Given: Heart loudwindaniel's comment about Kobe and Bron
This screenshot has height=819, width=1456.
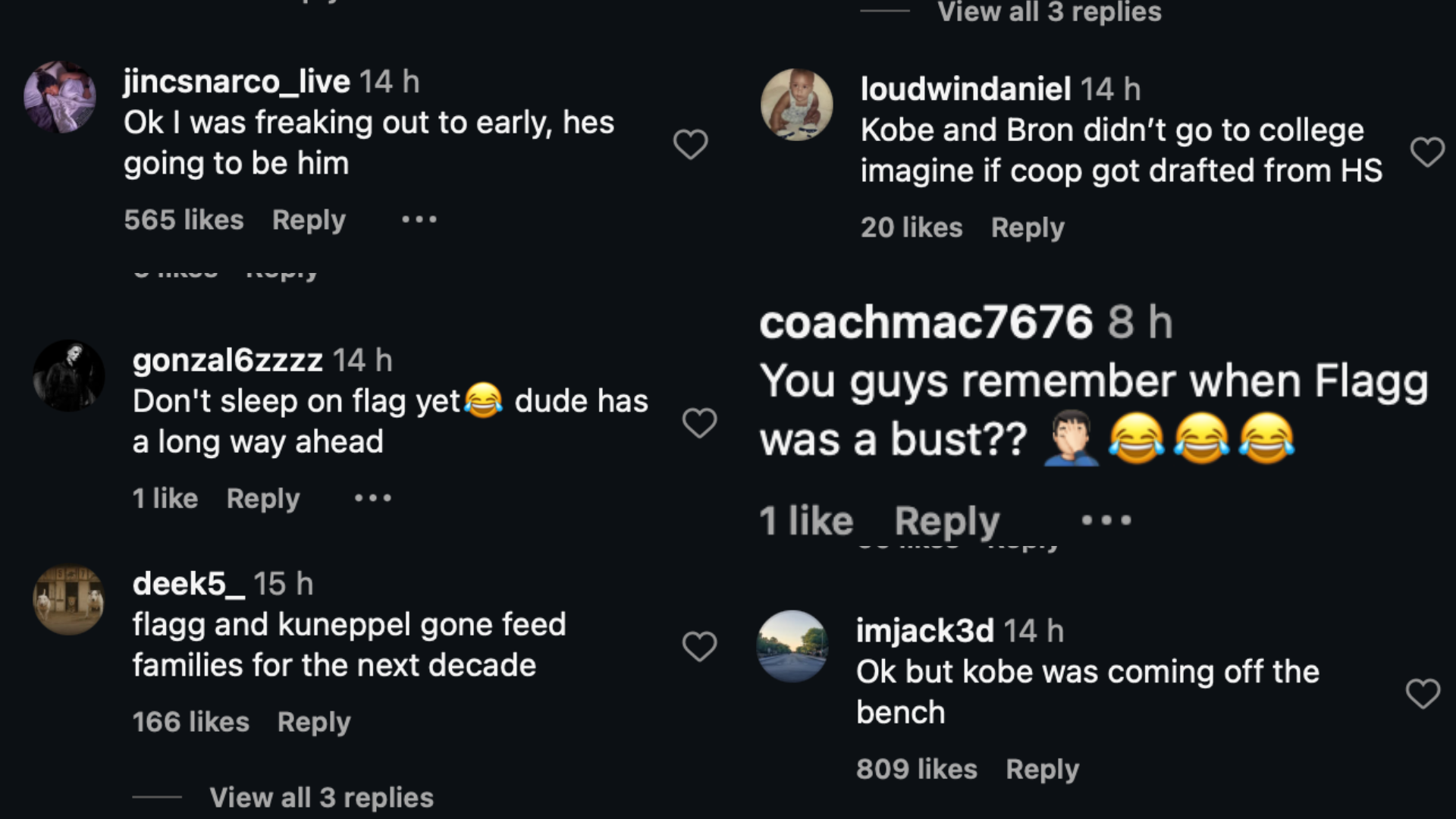Looking at the screenshot, I should tap(1427, 152).
